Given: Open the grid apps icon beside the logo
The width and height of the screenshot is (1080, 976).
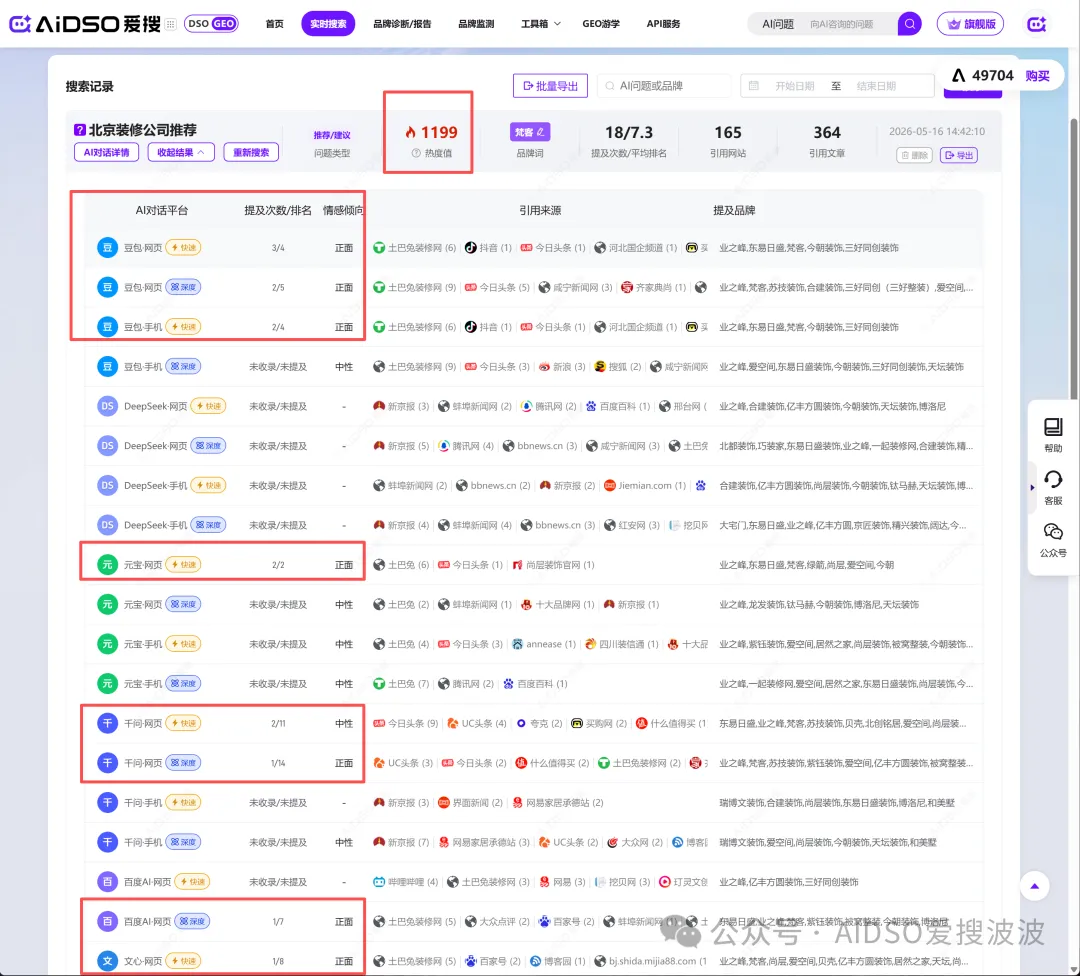Looking at the screenshot, I should click(x=171, y=24).
